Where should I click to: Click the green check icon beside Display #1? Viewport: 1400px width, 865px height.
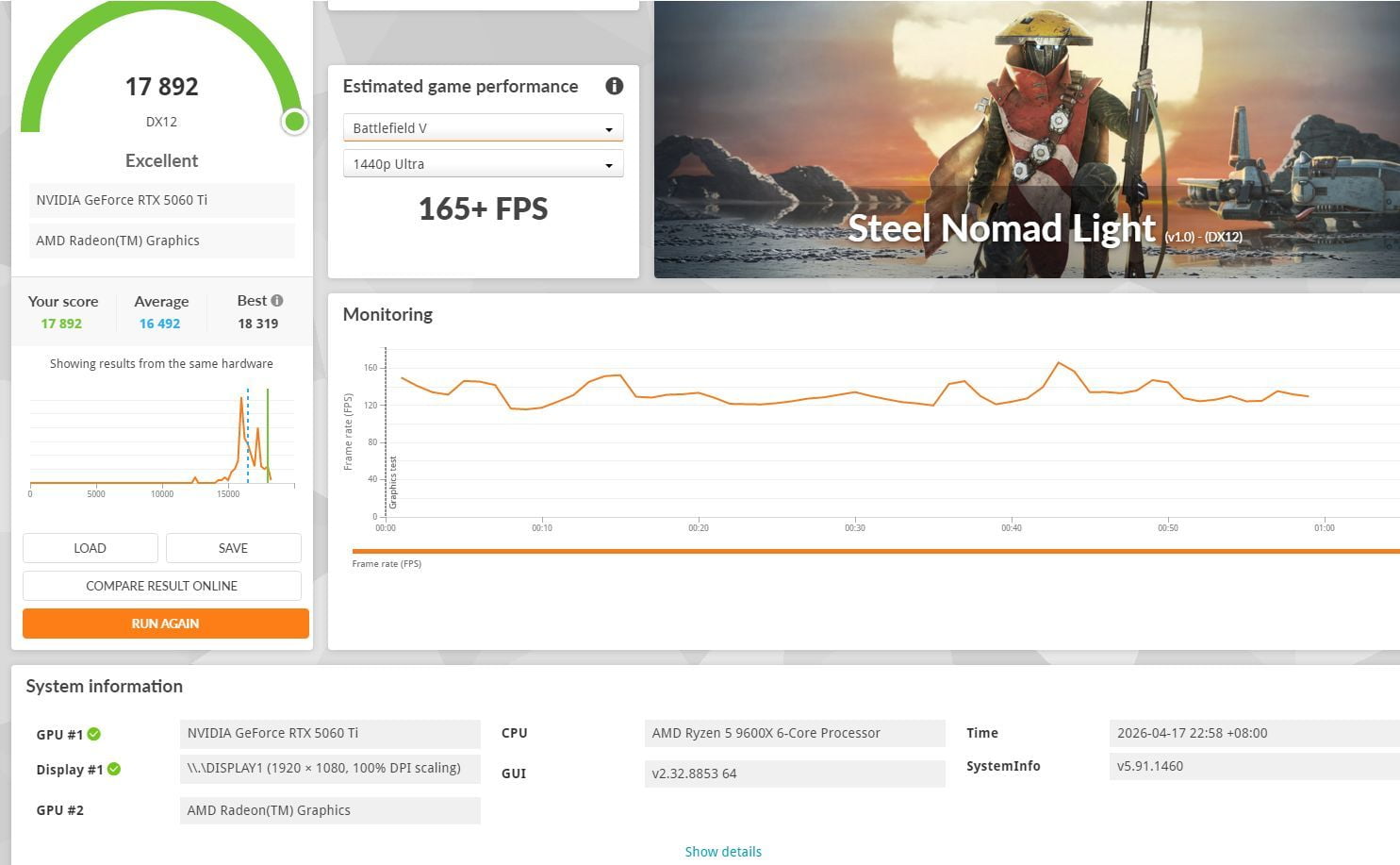[x=114, y=769]
